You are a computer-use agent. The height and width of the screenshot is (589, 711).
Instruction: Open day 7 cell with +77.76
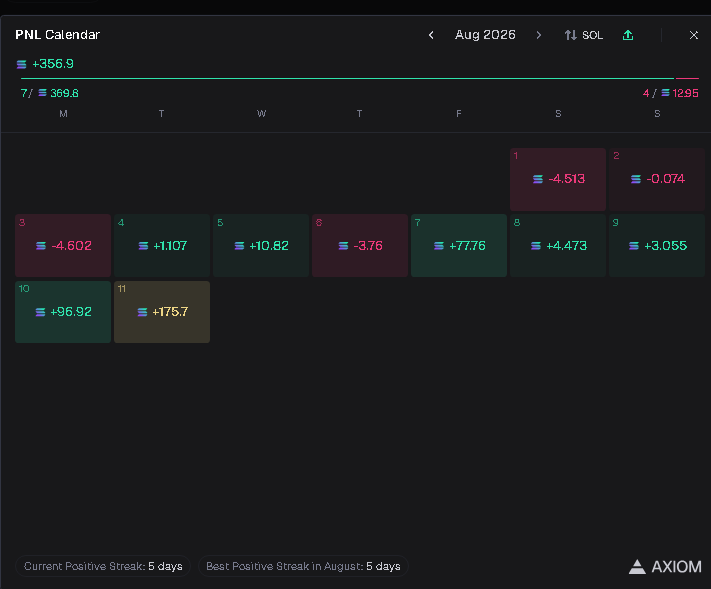tap(459, 245)
